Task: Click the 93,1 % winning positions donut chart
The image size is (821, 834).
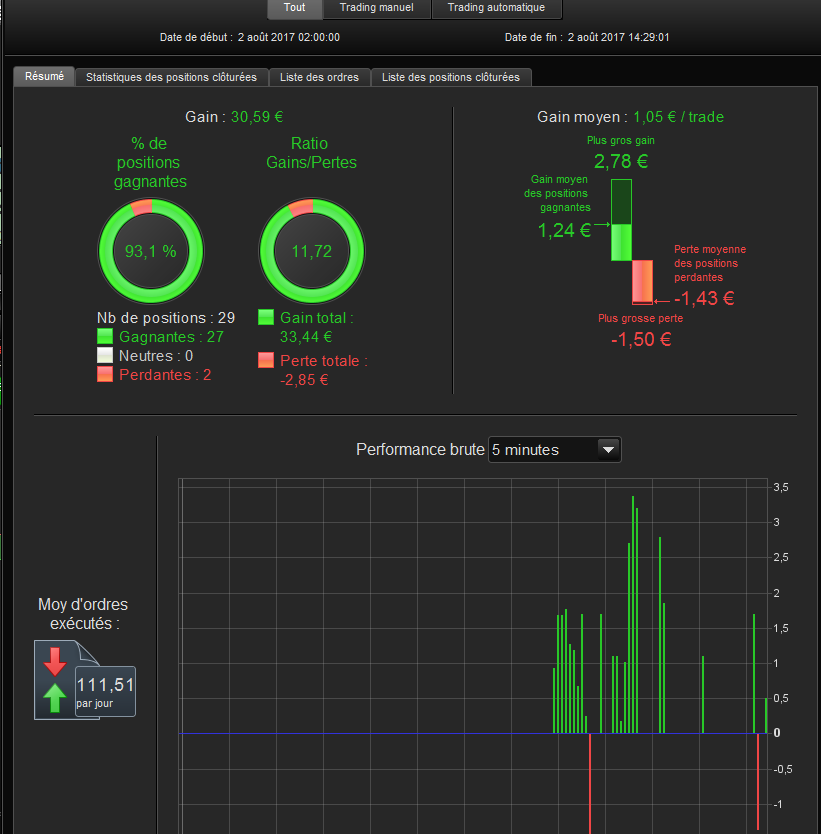Action: coord(151,251)
